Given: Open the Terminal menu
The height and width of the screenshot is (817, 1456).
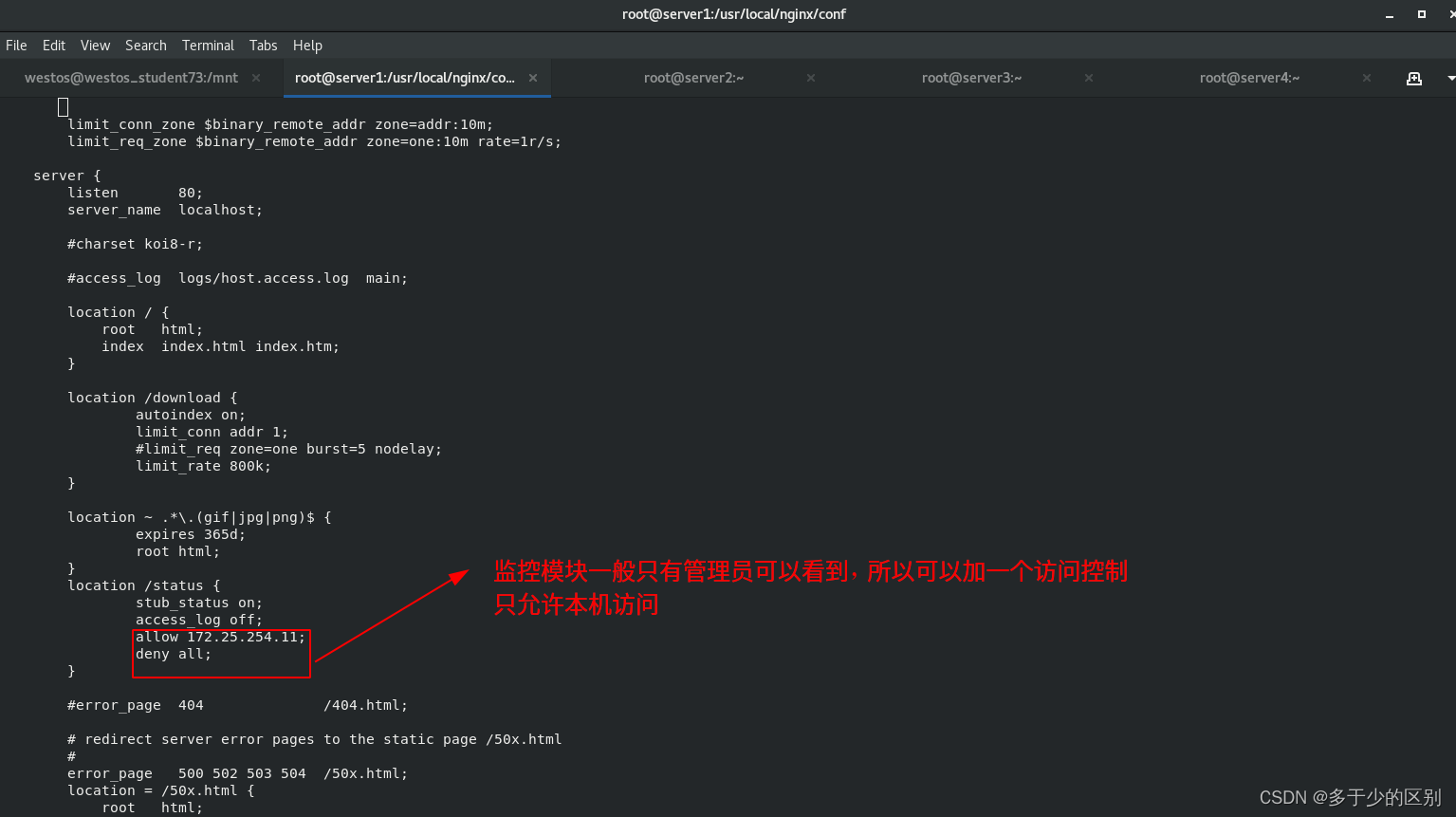Looking at the screenshot, I should [x=208, y=46].
